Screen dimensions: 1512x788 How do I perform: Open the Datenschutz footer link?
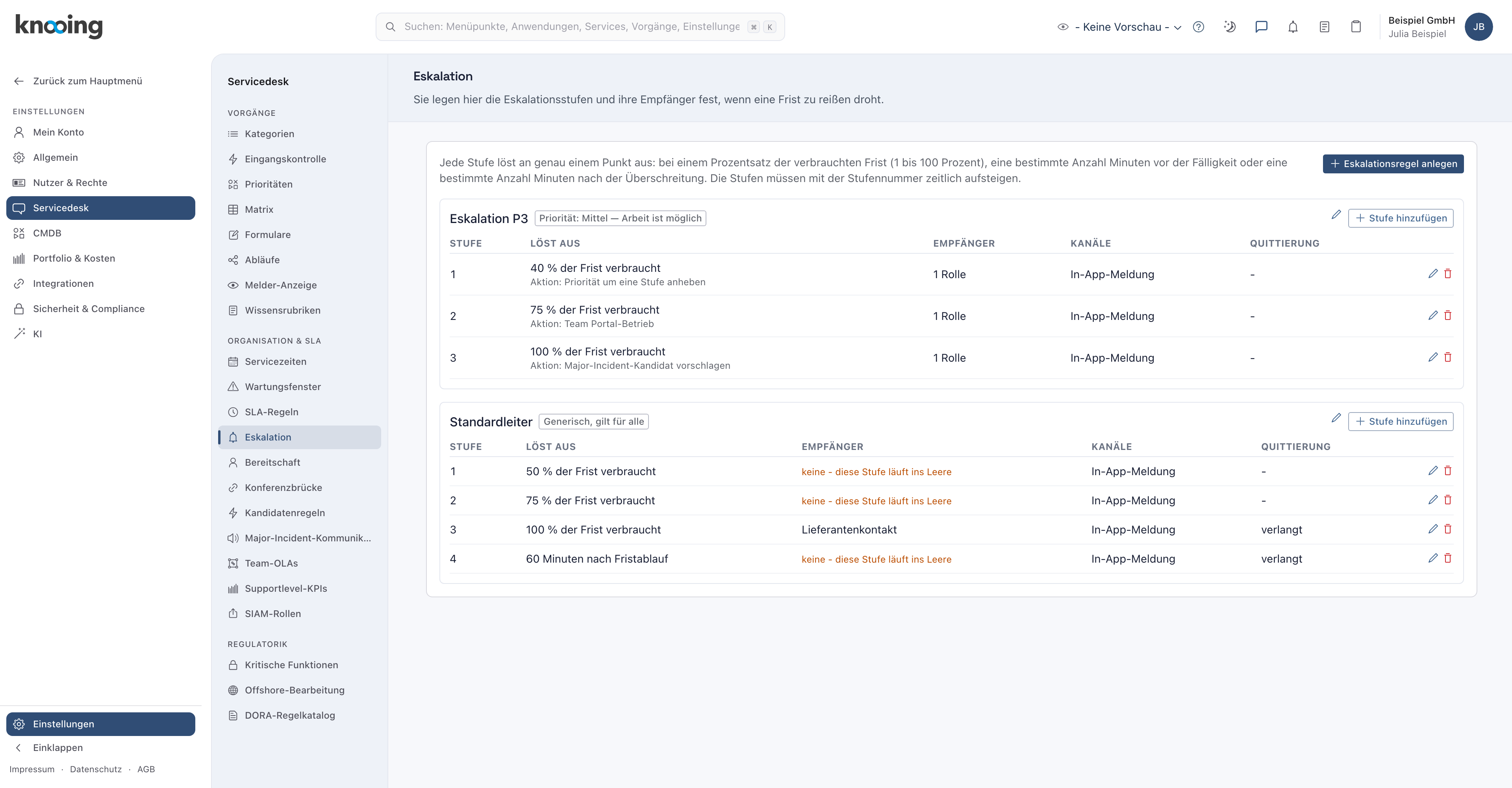click(96, 769)
